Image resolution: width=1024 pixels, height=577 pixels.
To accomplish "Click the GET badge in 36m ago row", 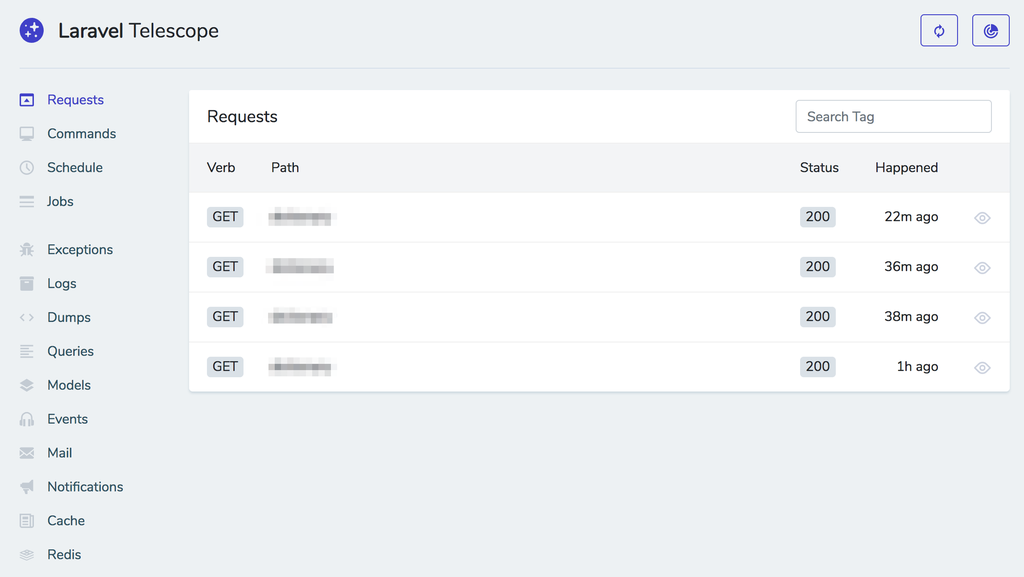I will coord(225,266).
